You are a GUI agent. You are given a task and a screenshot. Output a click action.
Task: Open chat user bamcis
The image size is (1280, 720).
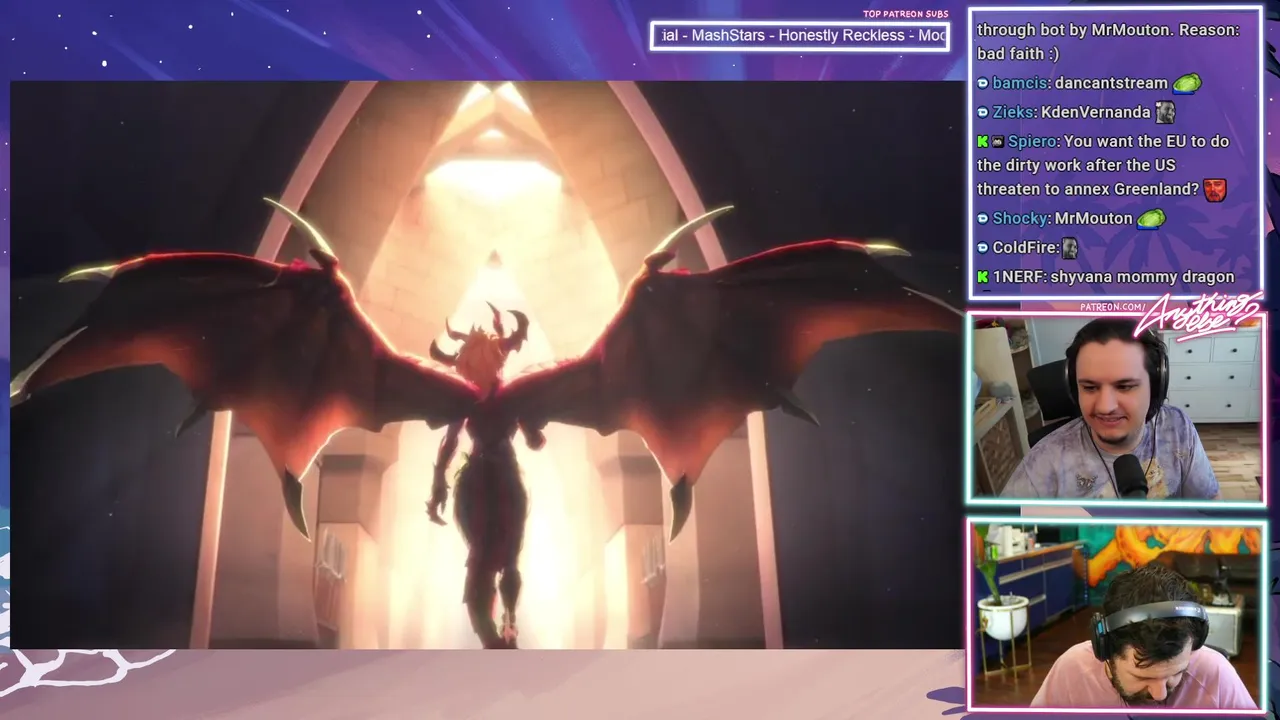1020,83
